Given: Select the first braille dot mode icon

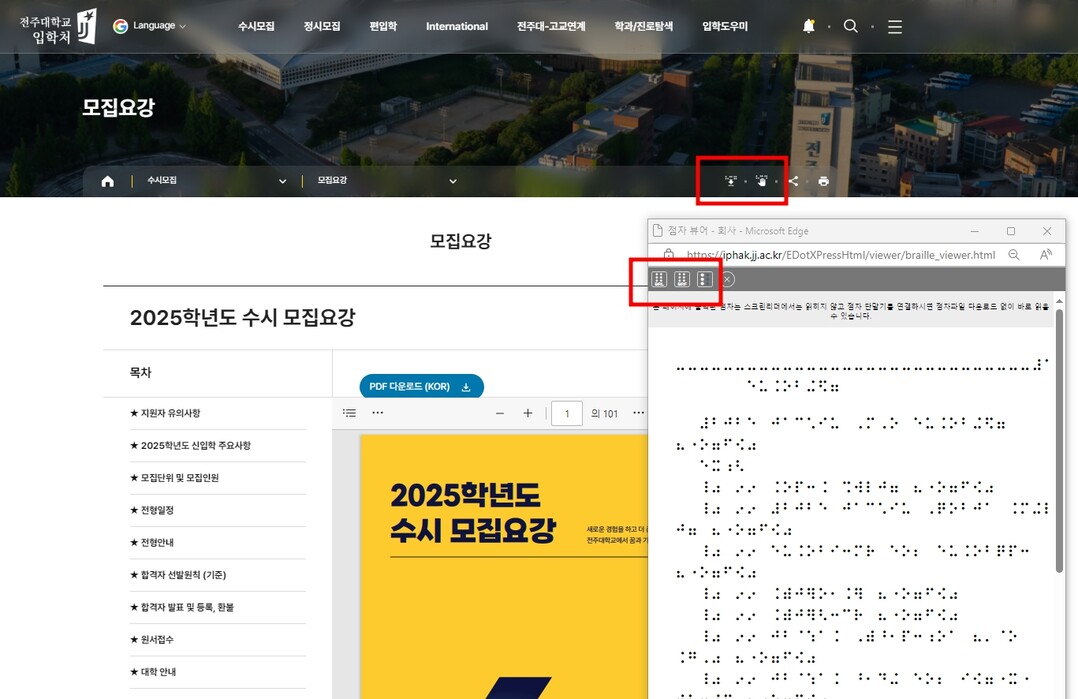Looking at the screenshot, I should click(659, 279).
